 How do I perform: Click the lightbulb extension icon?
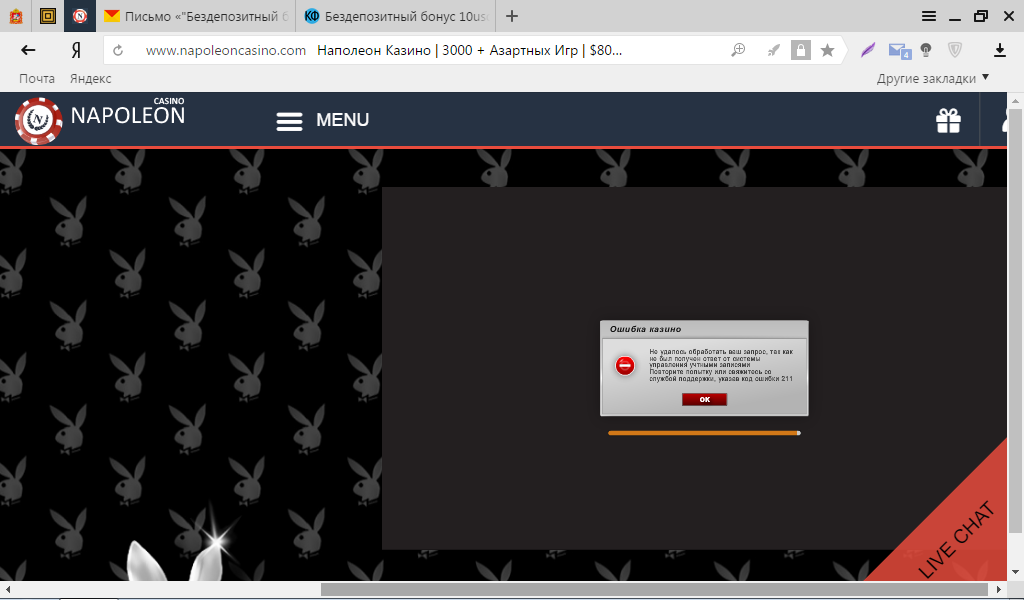coord(925,50)
